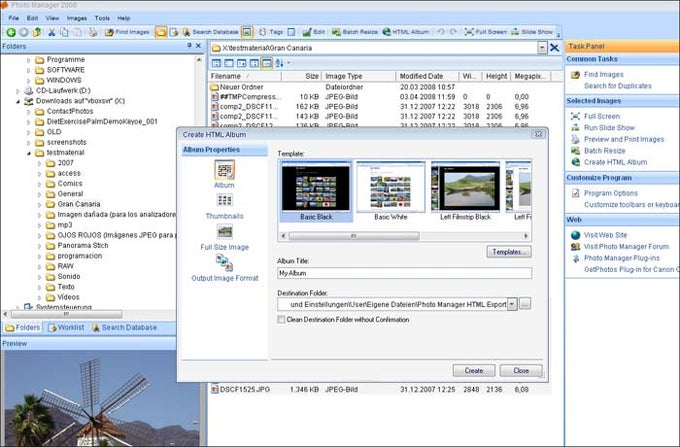The width and height of the screenshot is (680, 447).
Task: Open the Tools menu
Action: [x=102, y=18]
